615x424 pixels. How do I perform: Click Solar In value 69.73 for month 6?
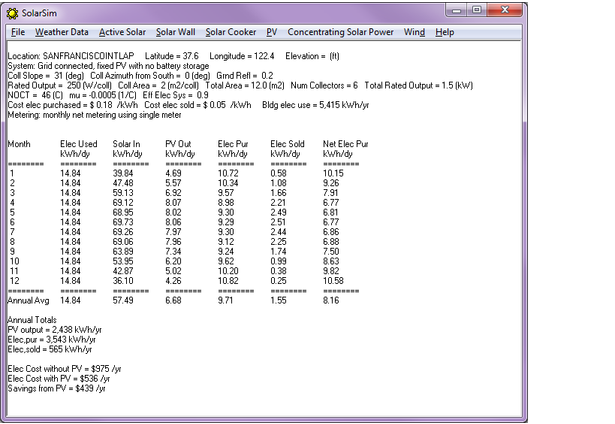[123, 222]
